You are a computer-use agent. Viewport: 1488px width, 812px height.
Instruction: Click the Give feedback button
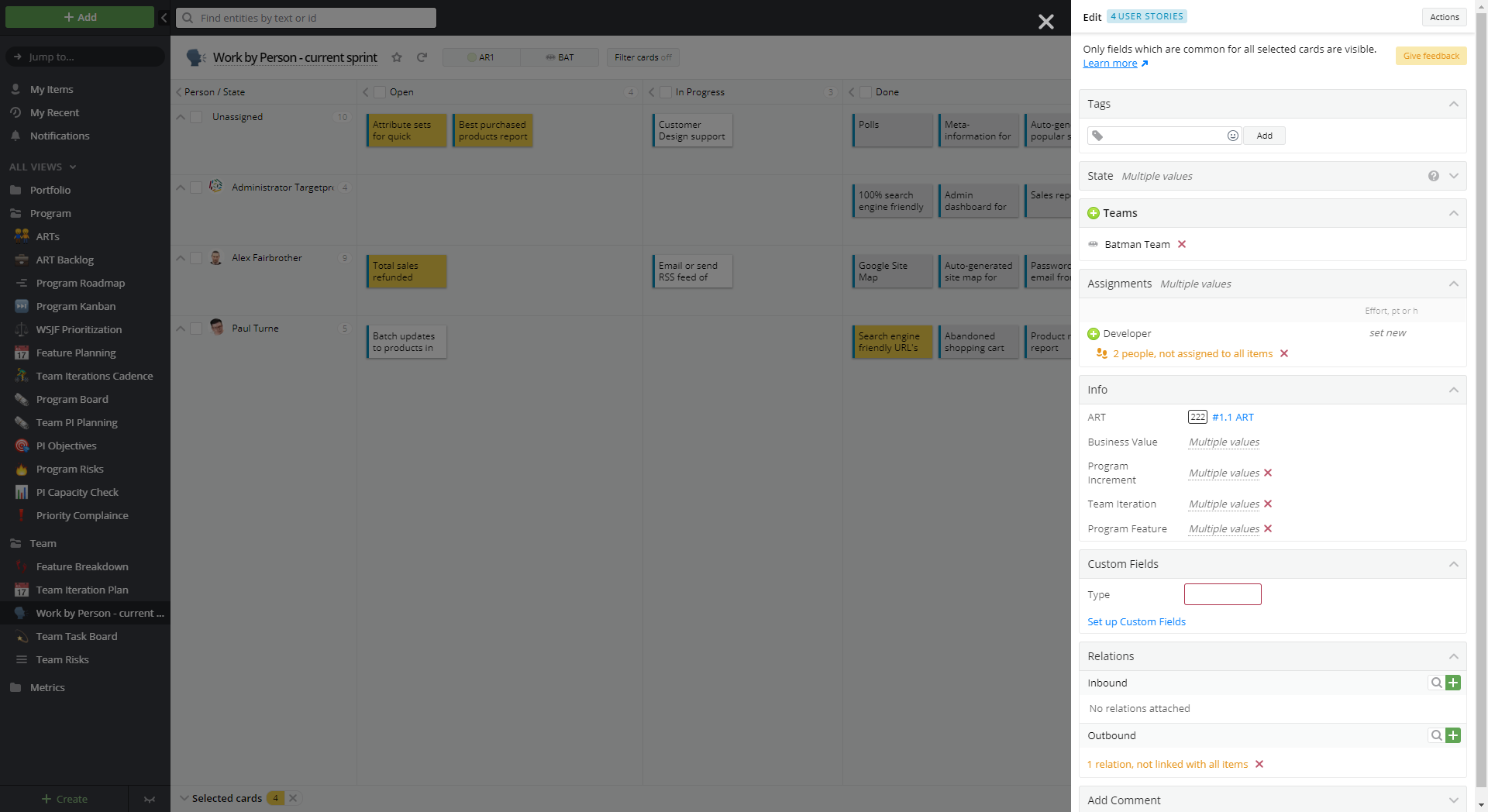coord(1430,56)
